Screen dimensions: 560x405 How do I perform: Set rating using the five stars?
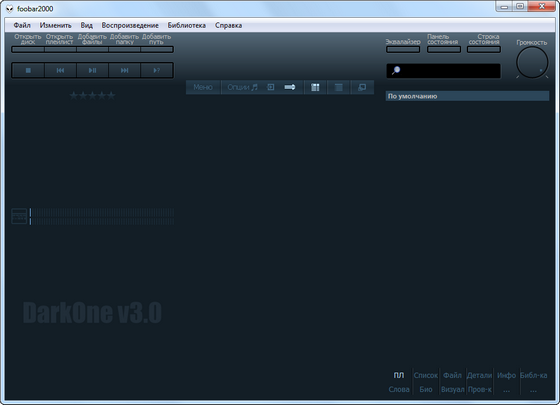click(x=92, y=96)
